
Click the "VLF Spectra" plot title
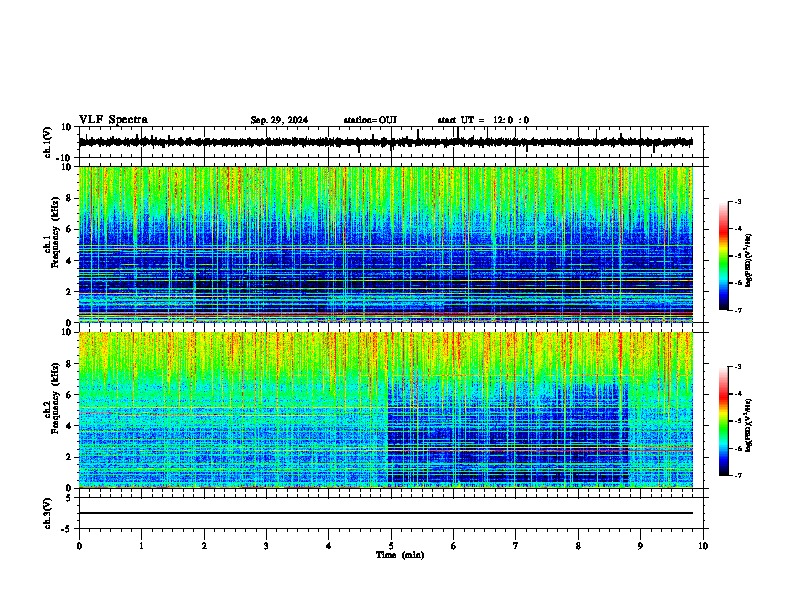click(x=113, y=120)
